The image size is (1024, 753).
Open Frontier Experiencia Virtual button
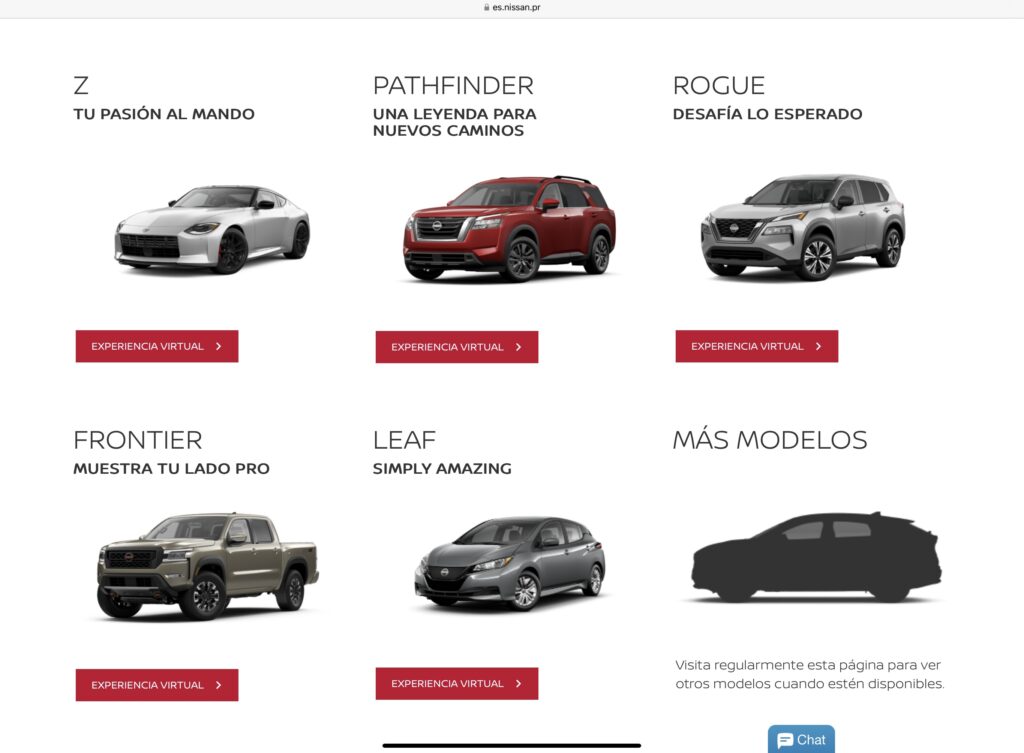click(157, 685)
